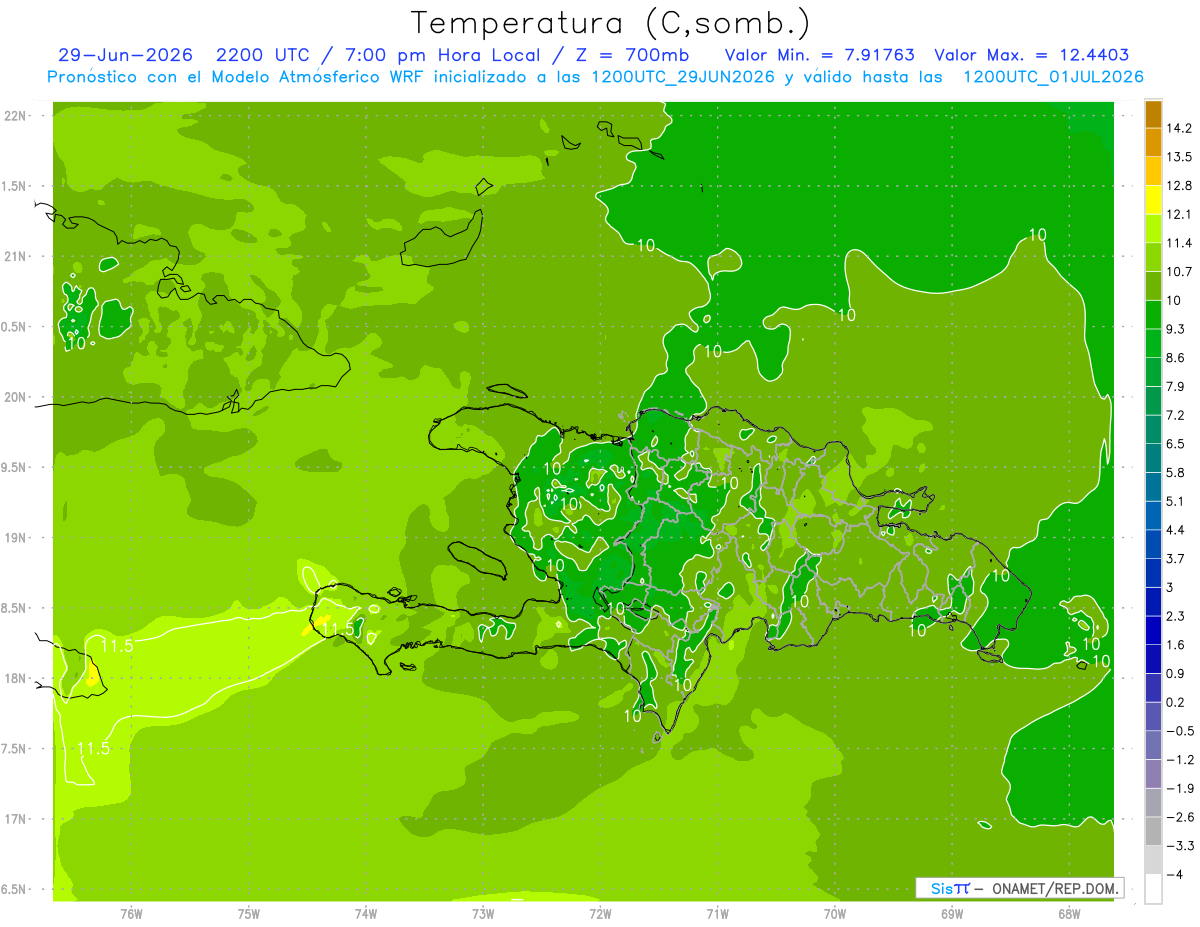
Task: Click the date '29-Jun-2026' in the header
Action: [125, 55]
